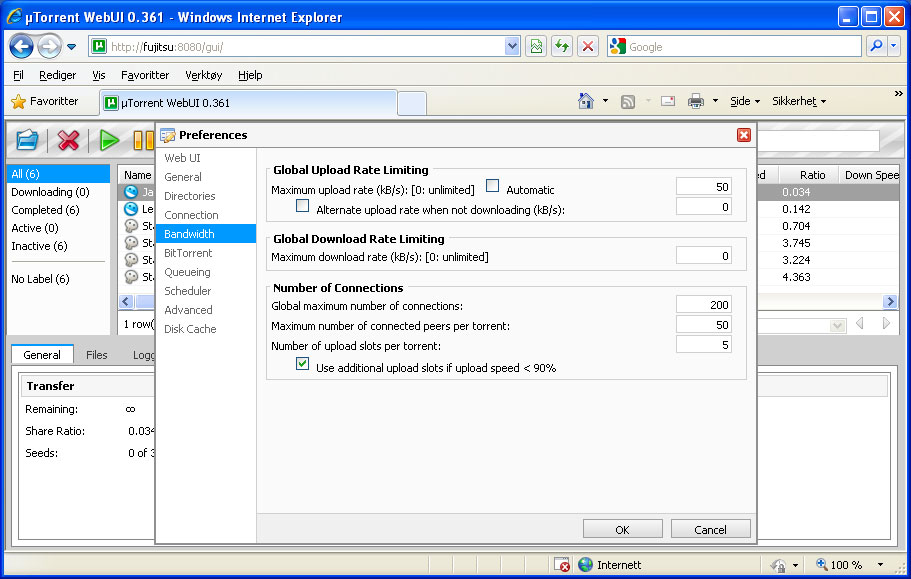Select the Inactive (6) category

(x=40, y=246)
